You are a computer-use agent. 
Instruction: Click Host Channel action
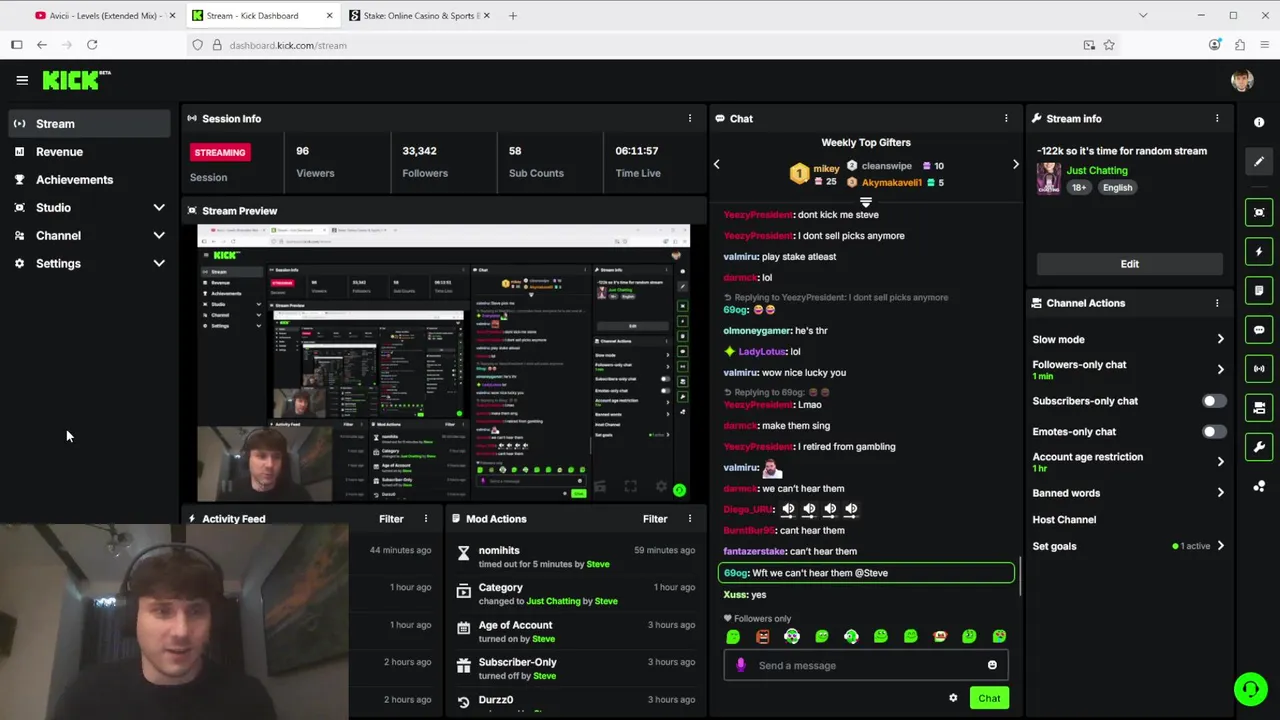point(1064,520)
